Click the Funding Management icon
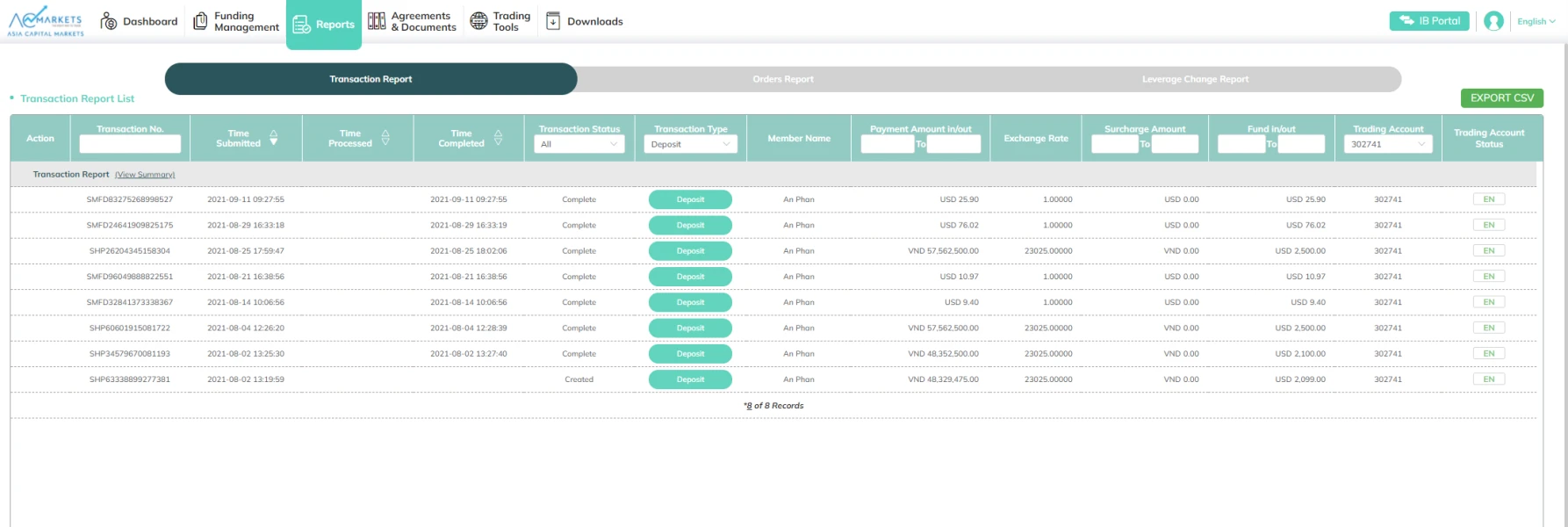 [200, 21]
